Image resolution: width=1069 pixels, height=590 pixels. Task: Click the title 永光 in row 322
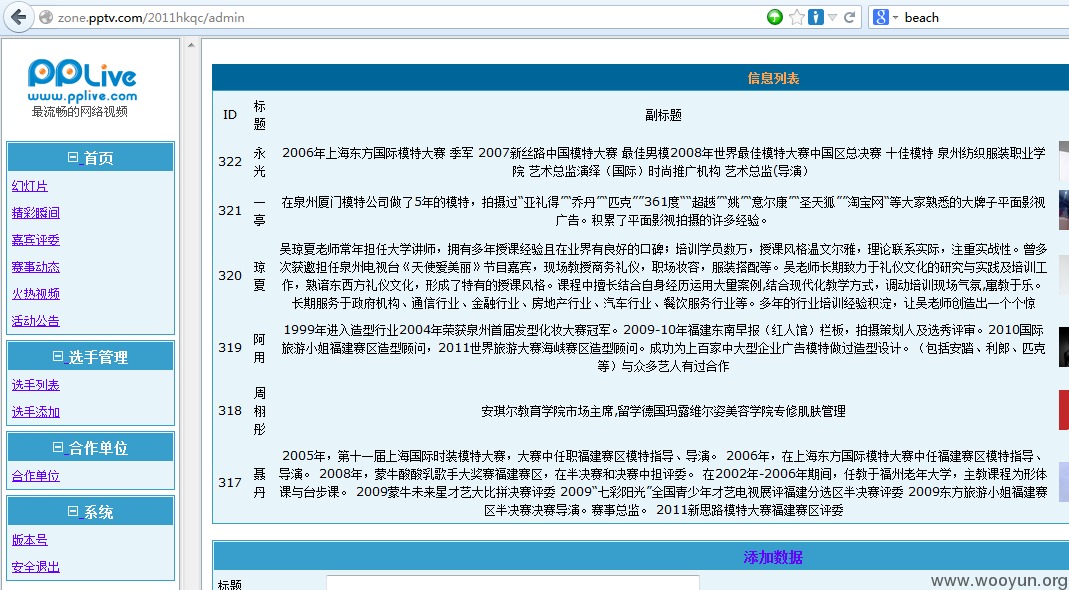(x=260, y=162)
